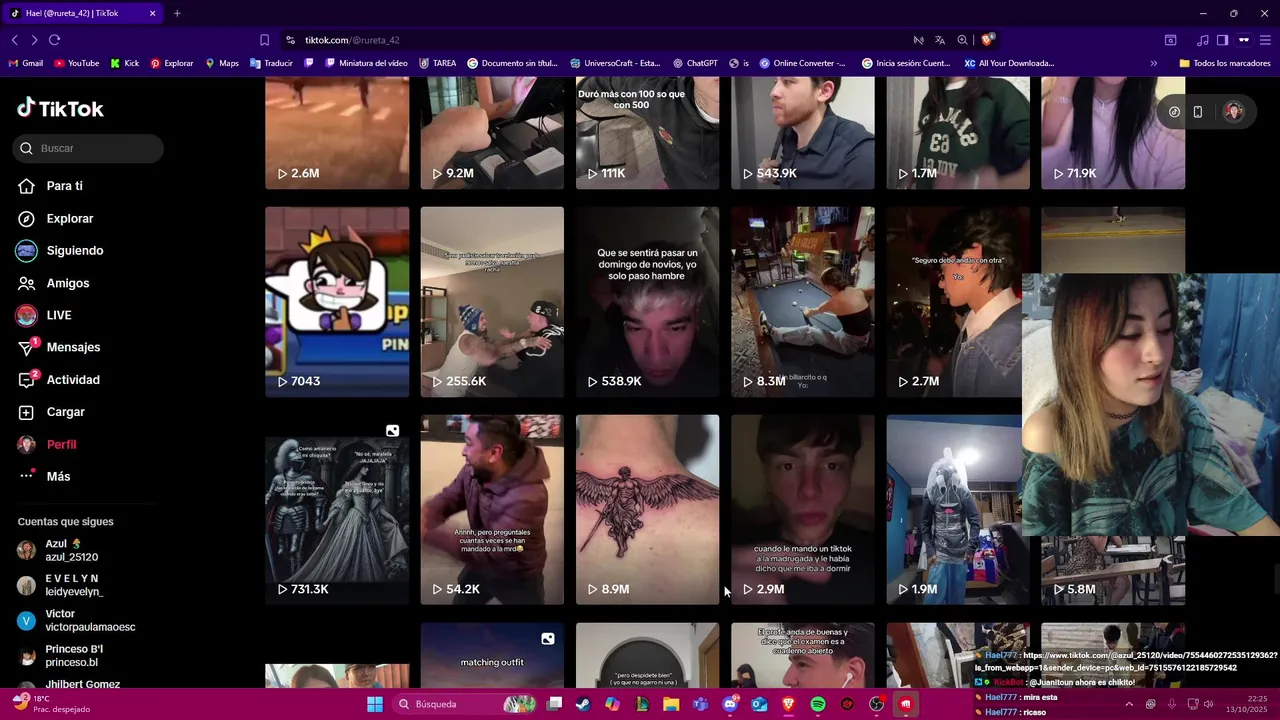Open the ChatGPT bookmark
Viewport: 1280px width, 720px height.
click(x=695, y=63)
